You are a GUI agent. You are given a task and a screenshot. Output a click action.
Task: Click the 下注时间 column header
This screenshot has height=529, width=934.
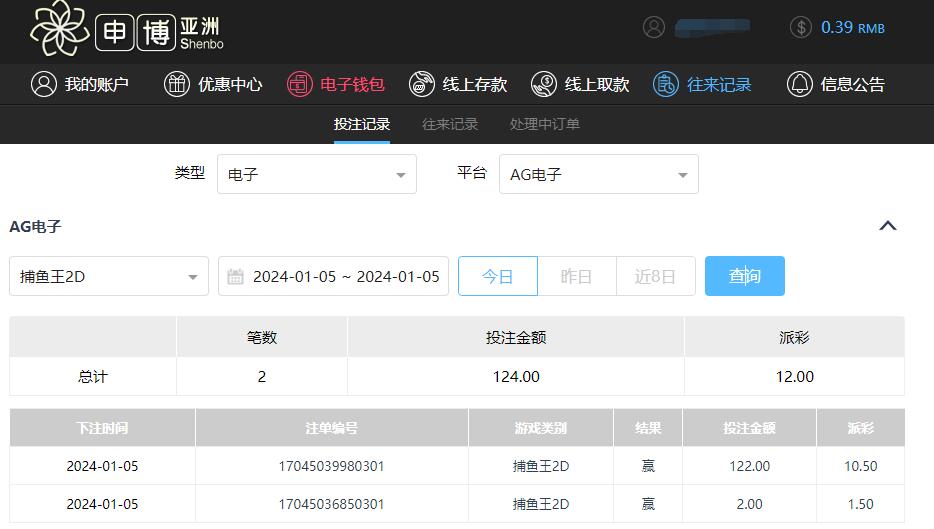102,428
